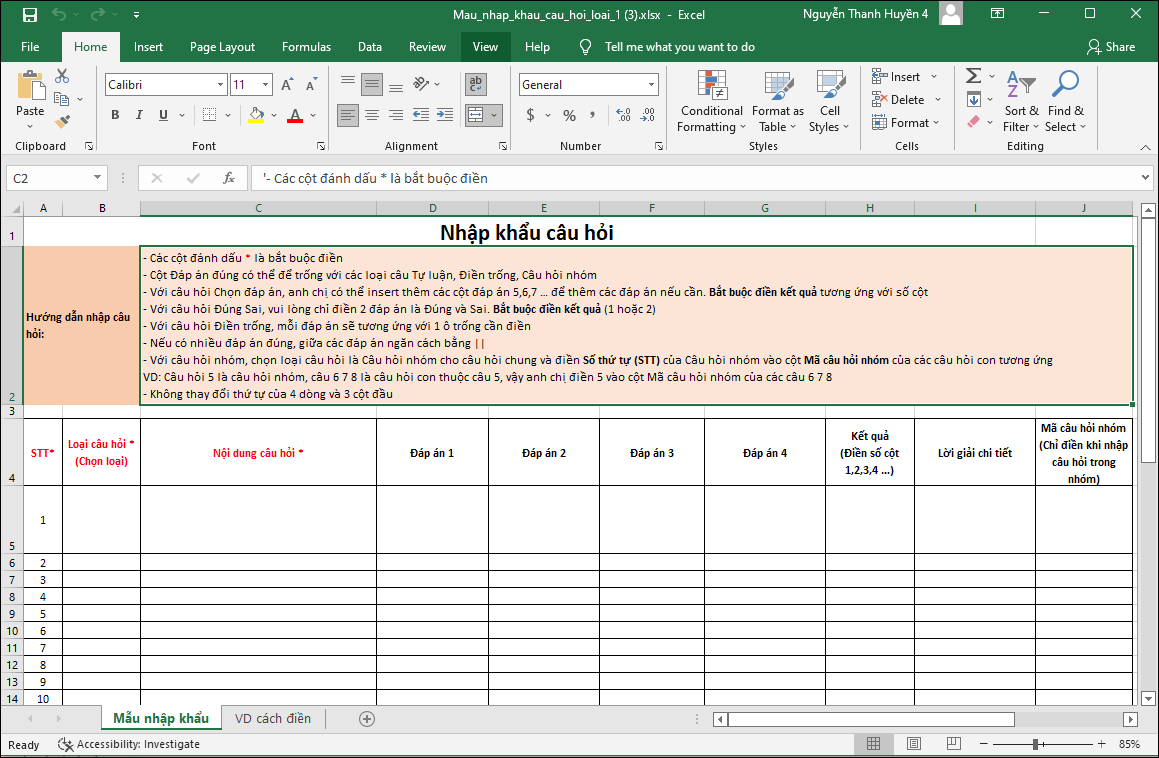Open the Name Box dropdown arrow
The image size is (1159, 758).
97,178
